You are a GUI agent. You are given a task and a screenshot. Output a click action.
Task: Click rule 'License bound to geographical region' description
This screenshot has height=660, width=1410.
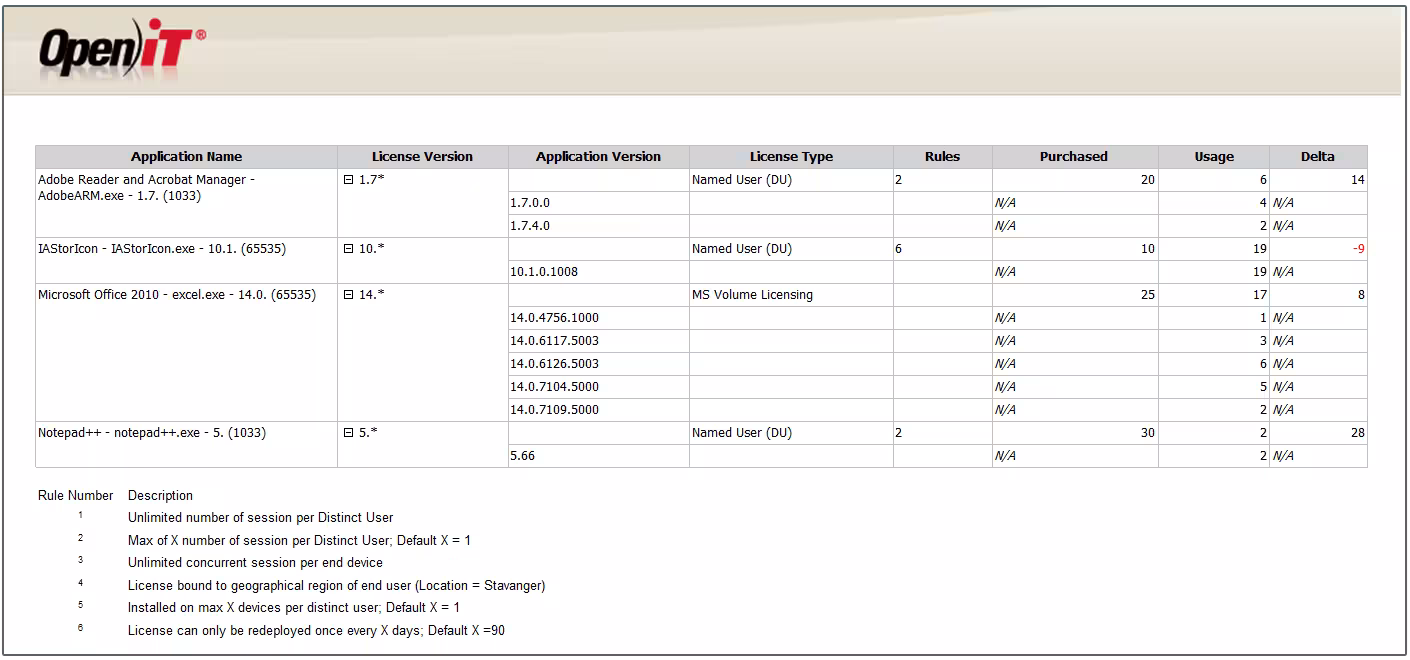337,585
